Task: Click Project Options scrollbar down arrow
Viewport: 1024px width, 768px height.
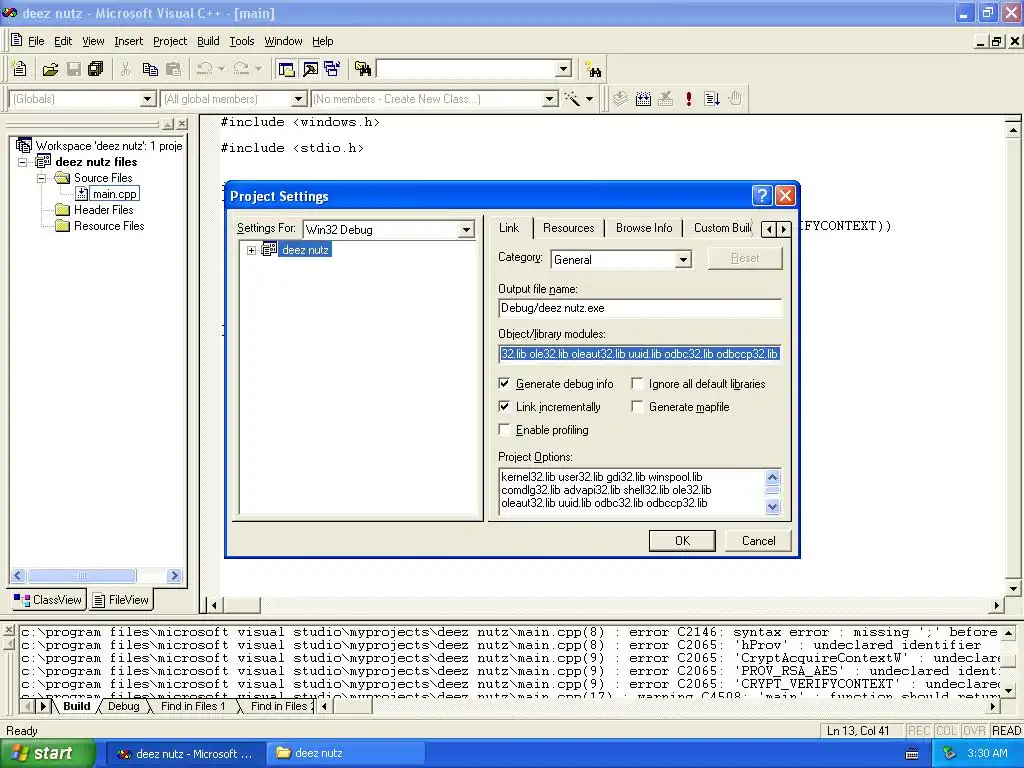Action: point(773,506)
